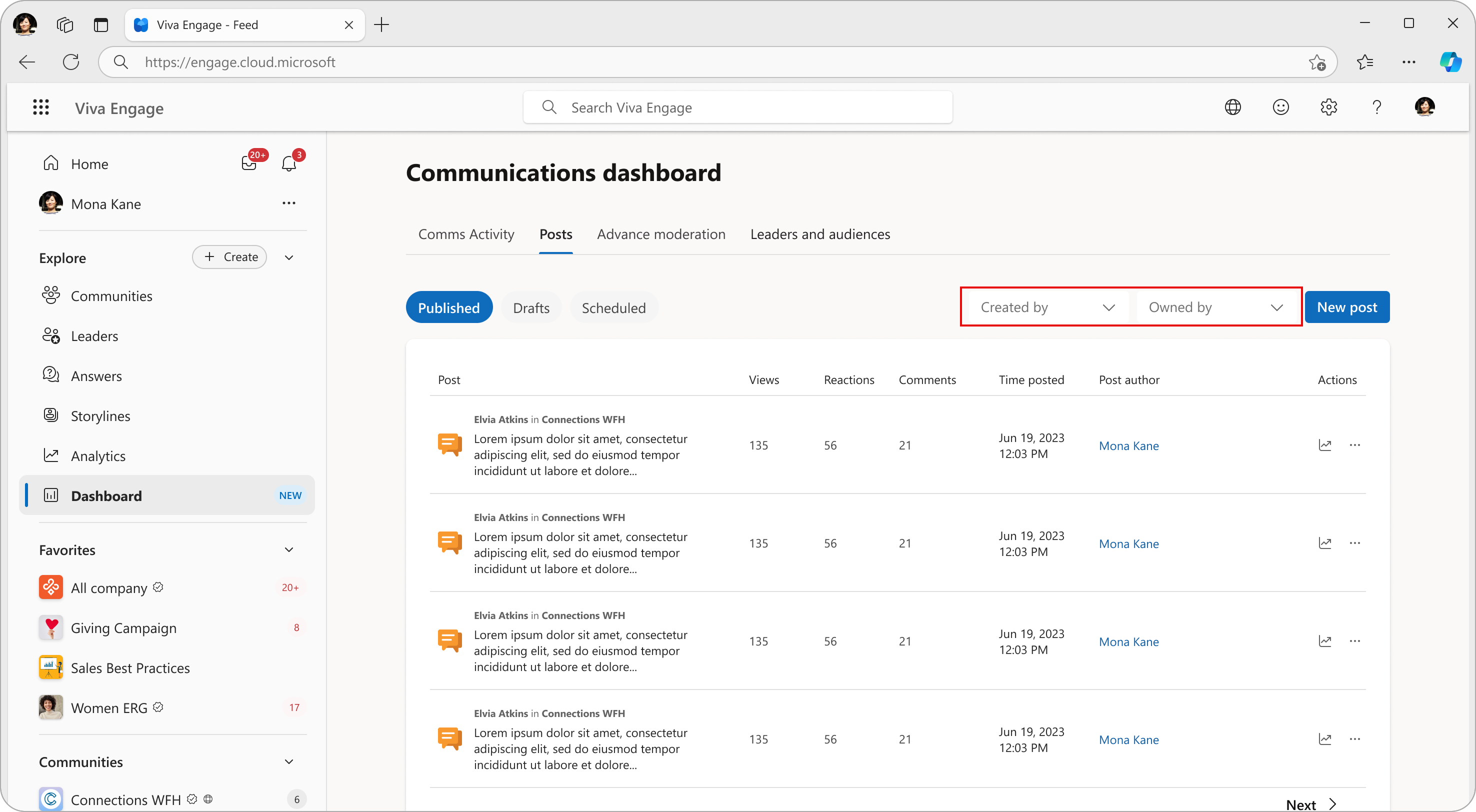Select the Published filter pill

pos(448,307)
